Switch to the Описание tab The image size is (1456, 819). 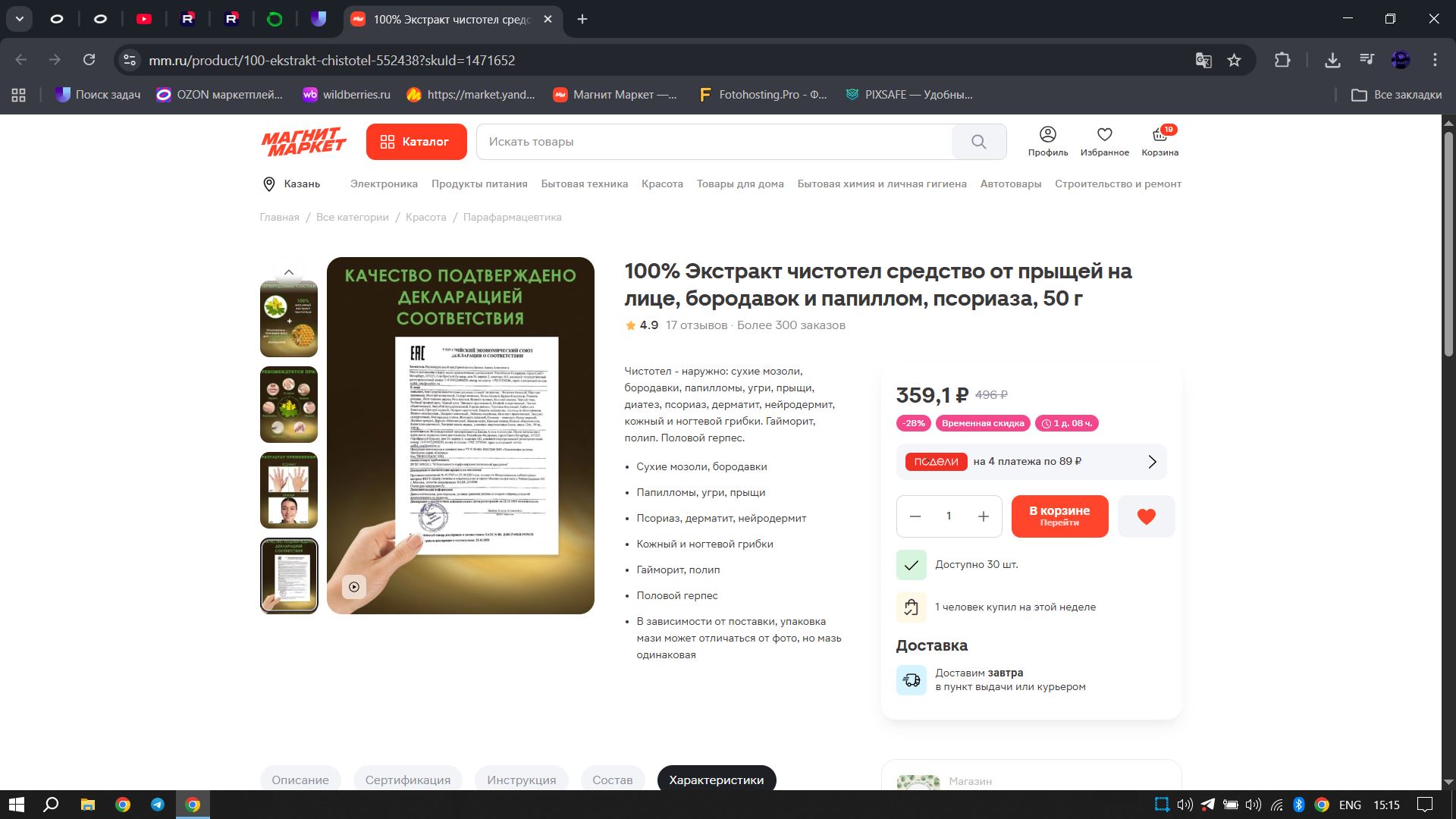pos(300,780)
